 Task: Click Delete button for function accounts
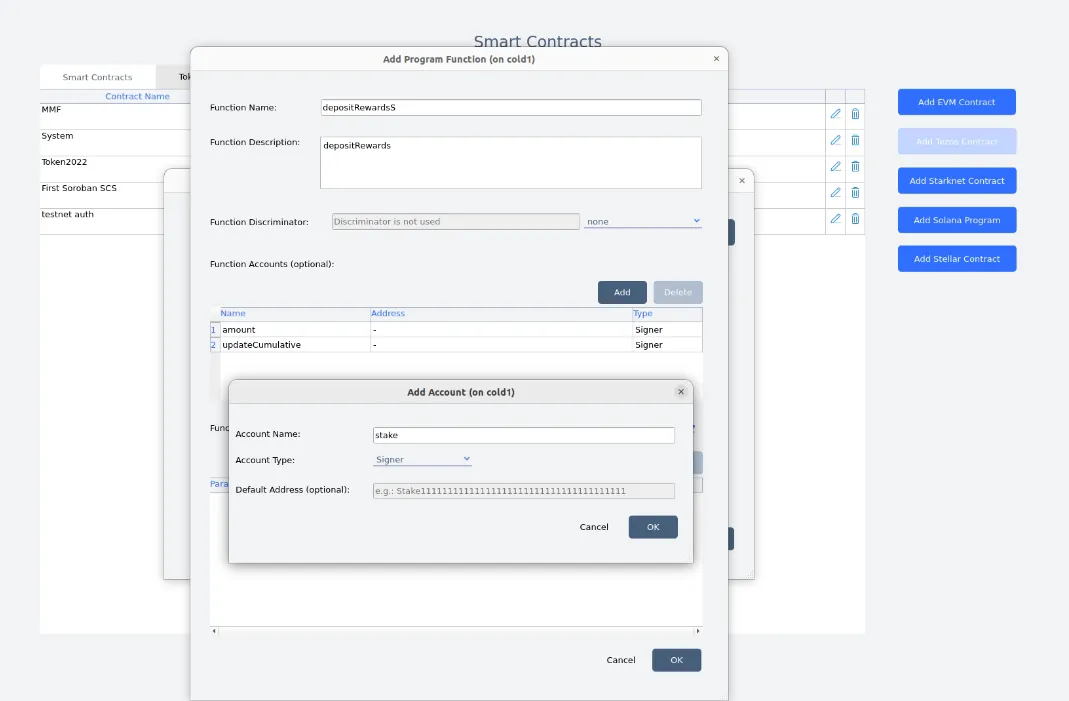[x=678, y=293]
